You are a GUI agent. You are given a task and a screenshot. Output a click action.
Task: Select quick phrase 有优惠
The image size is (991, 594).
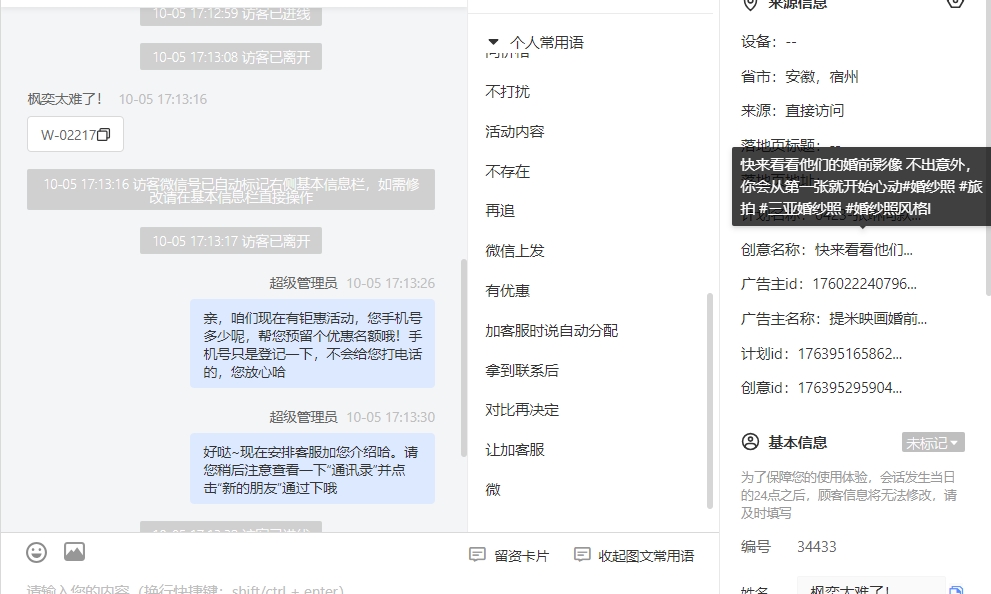(x=508, y=291)
